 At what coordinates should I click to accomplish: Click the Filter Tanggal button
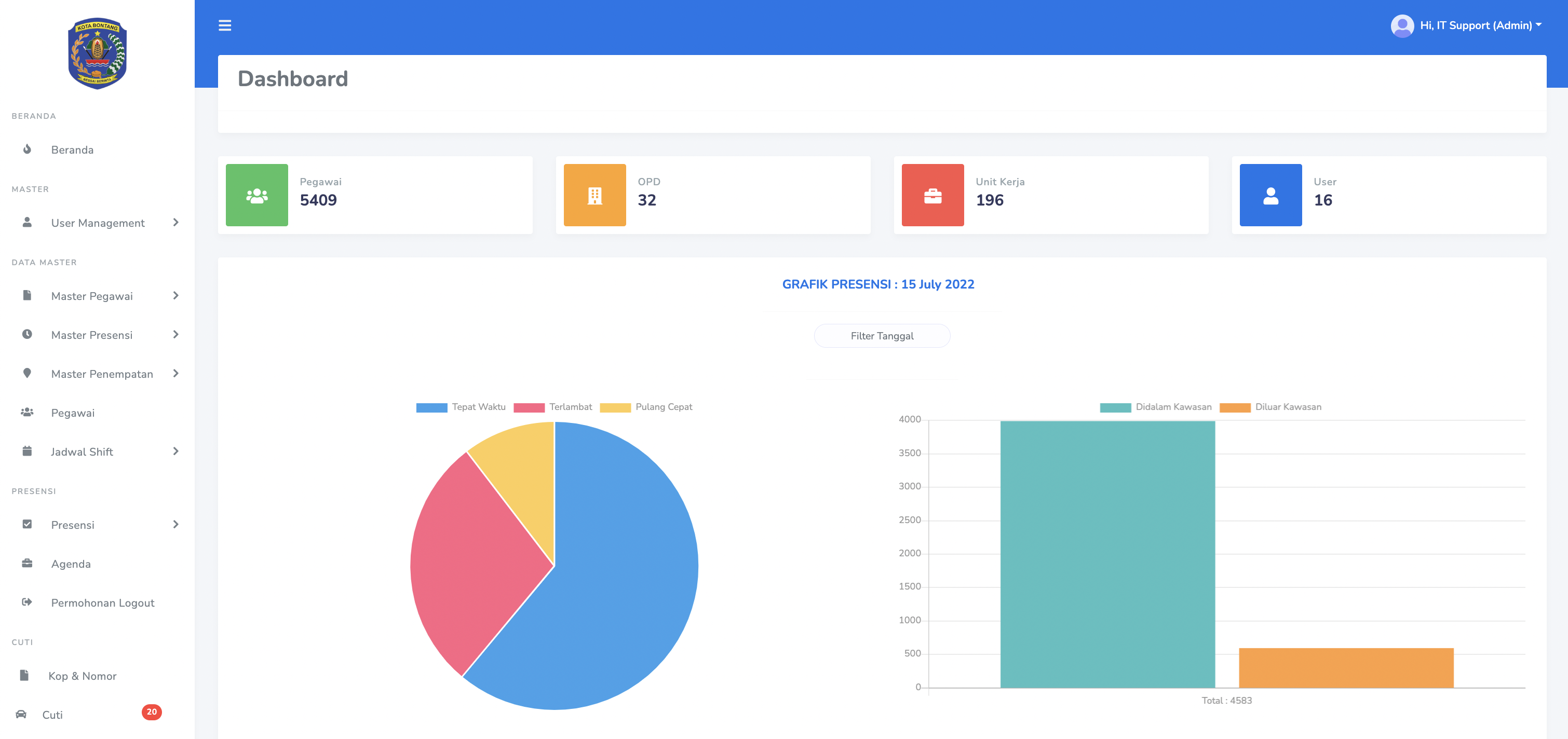tap(882, 336)
